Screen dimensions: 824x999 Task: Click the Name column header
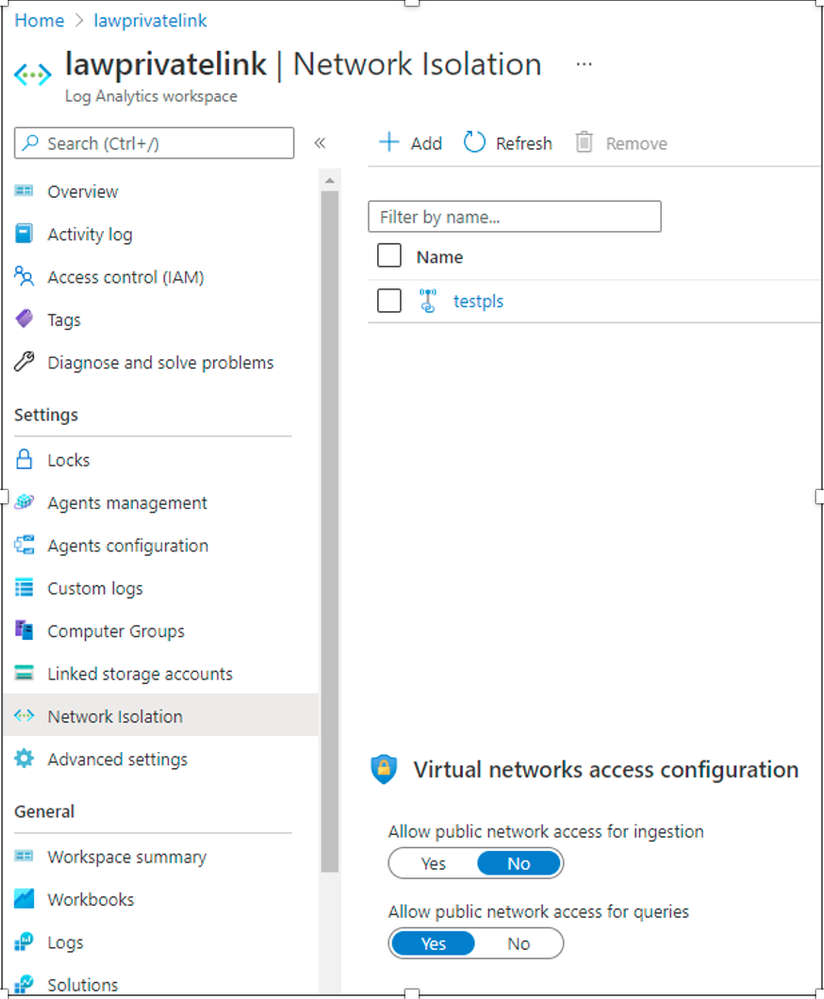pyautogui.click(x=440, y=257)
